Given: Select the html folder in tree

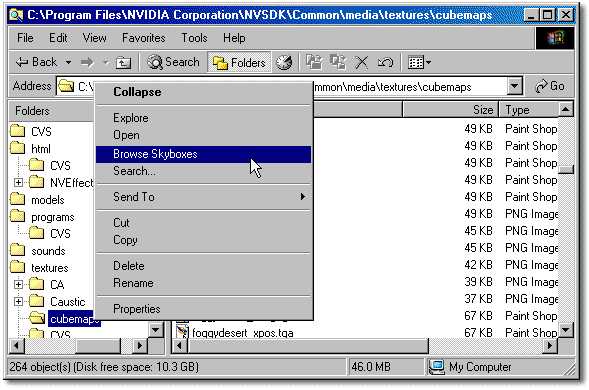Looking at the screenshot, I should tap(41, 149).
